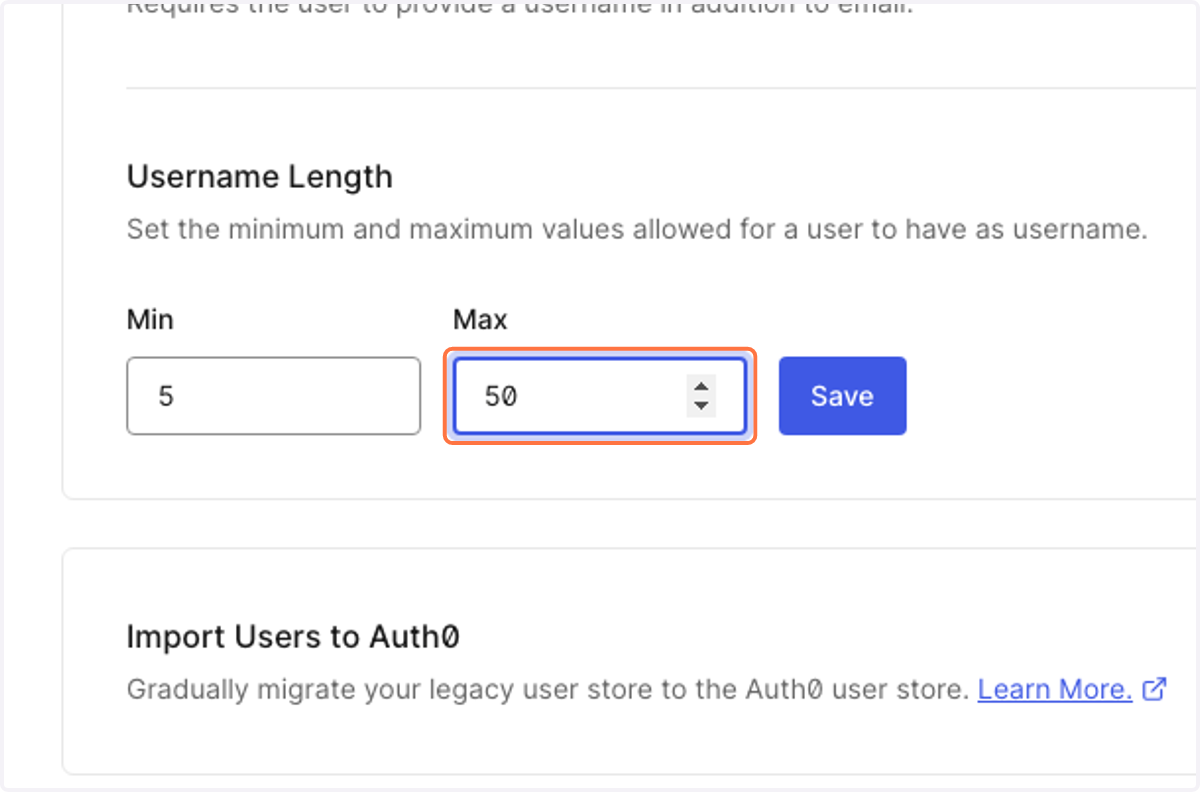Select the Import Users to Auth0 heading
1200x792 pixels.
(293, 636)
